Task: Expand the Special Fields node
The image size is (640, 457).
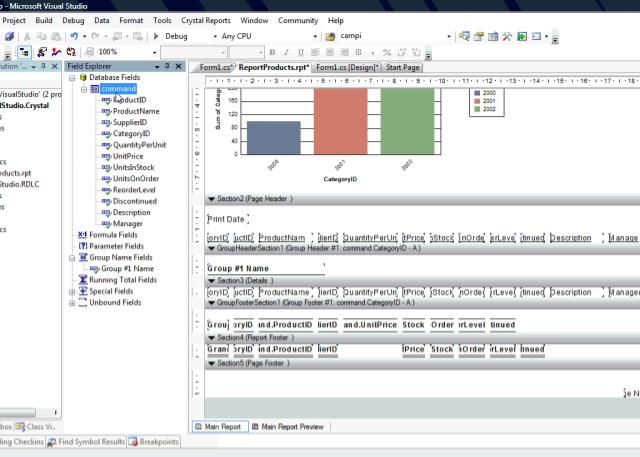Action: pos(72,291)
